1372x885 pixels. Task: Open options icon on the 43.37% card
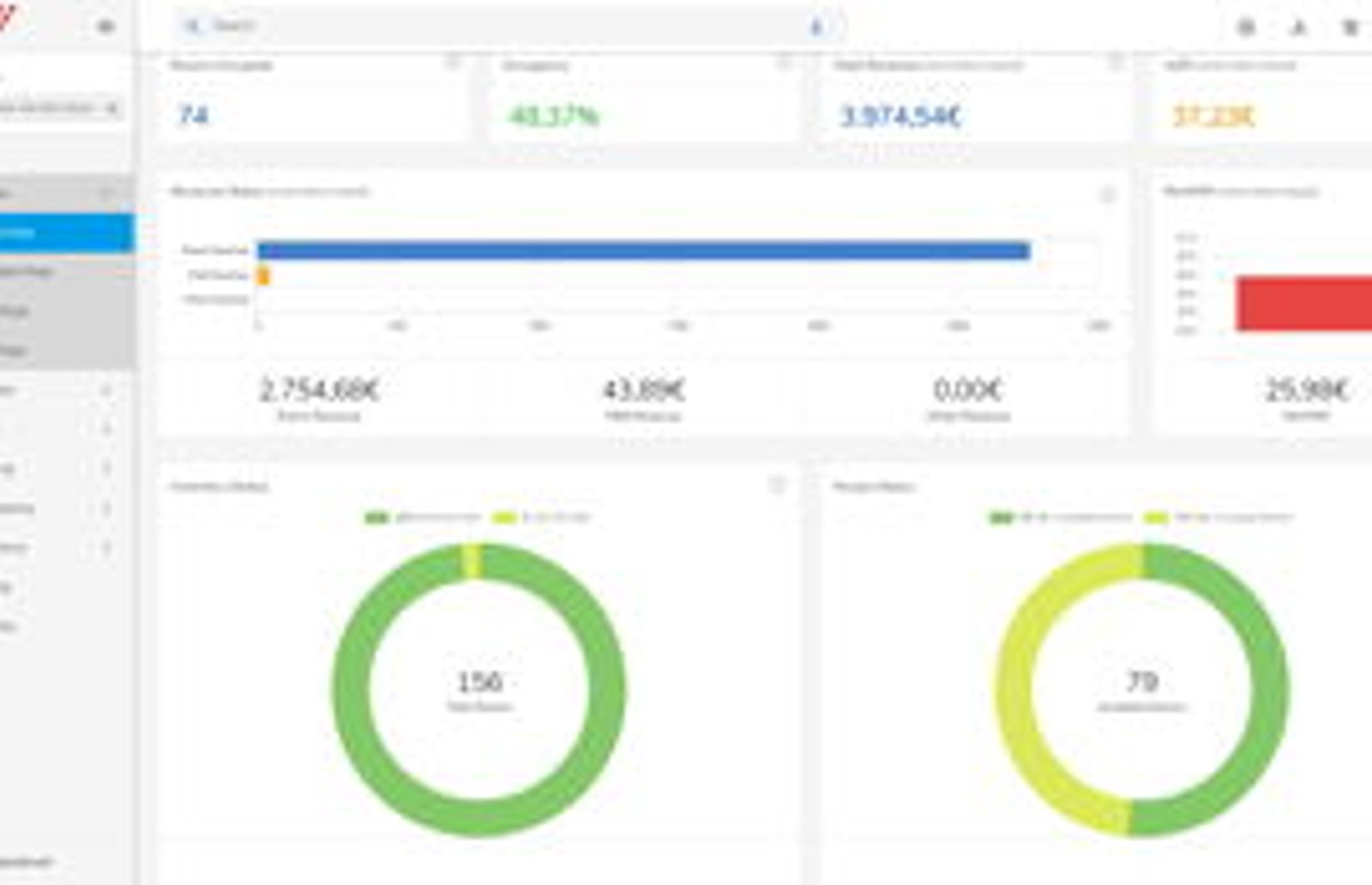[x=784, y=63]
